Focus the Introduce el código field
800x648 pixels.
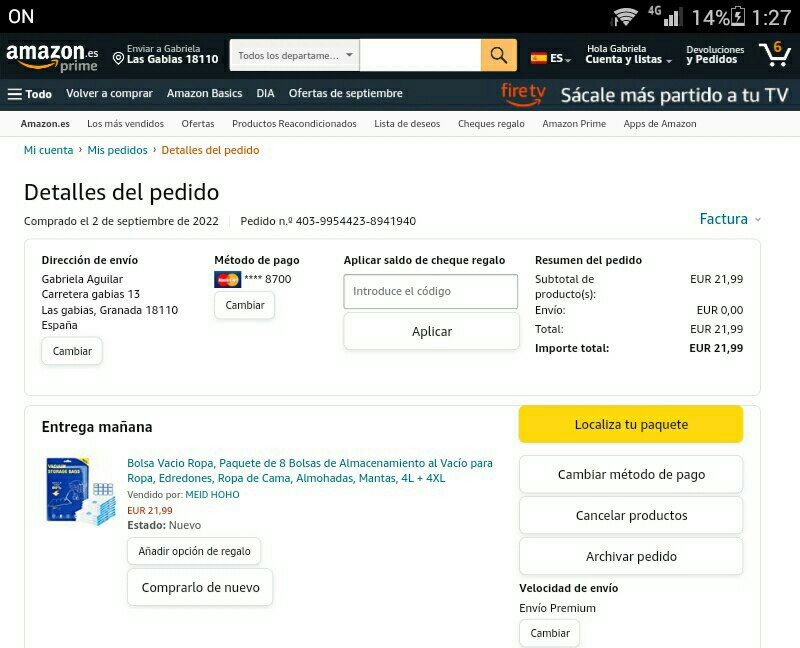431,291
